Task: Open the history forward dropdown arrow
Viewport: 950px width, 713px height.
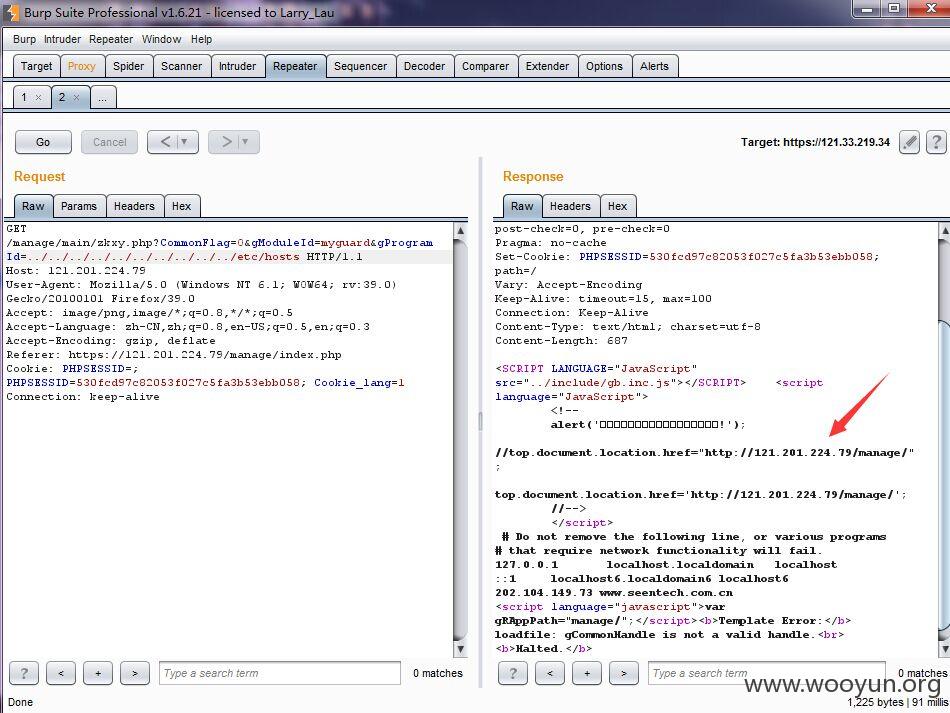Action: pyautogui.click(x=245, y=142)
